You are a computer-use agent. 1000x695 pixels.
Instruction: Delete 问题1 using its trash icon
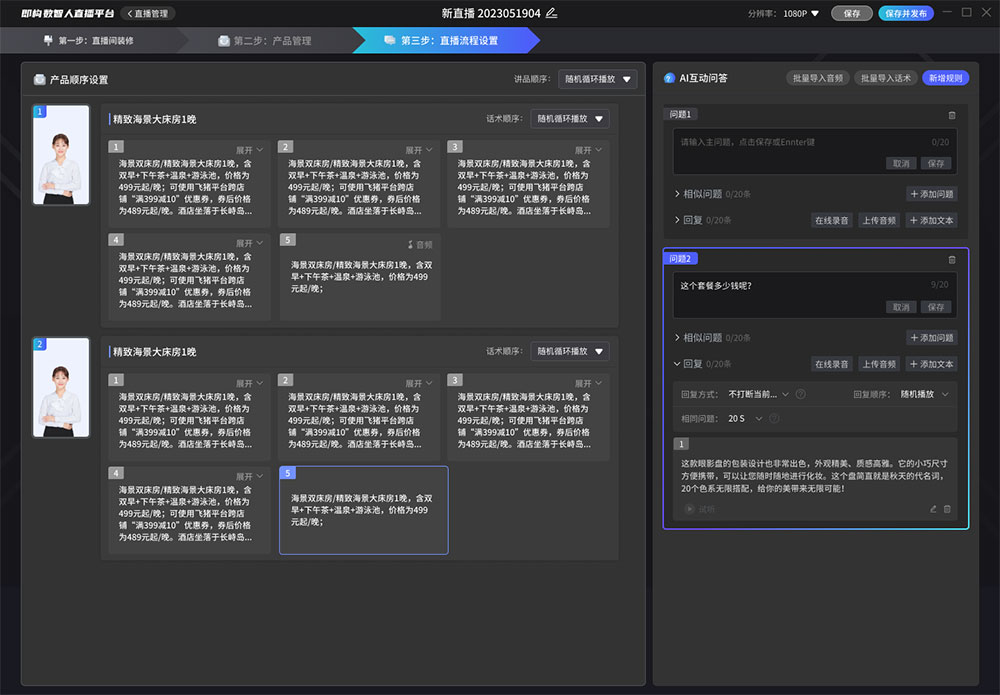(x=951, y=115)
